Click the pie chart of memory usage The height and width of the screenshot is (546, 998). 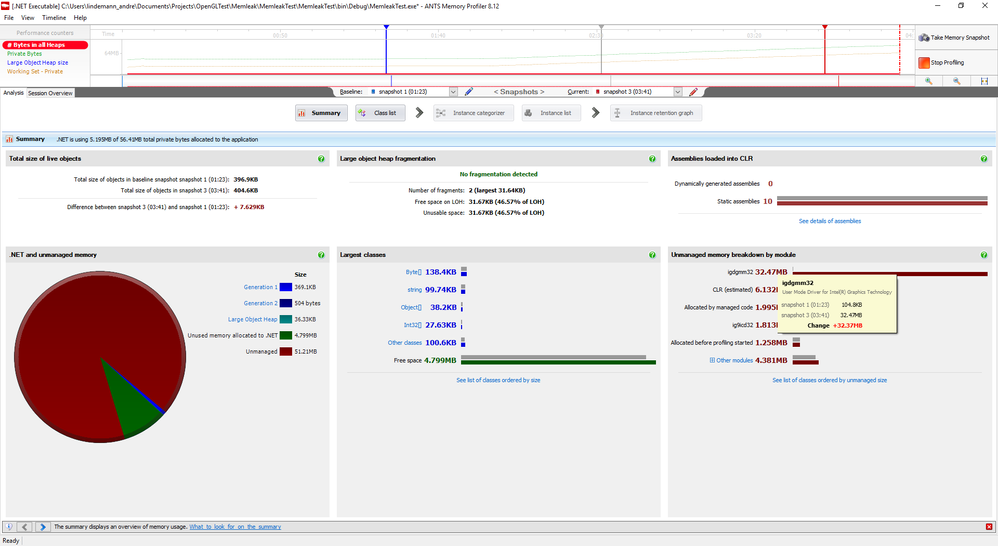coord(100,356)
